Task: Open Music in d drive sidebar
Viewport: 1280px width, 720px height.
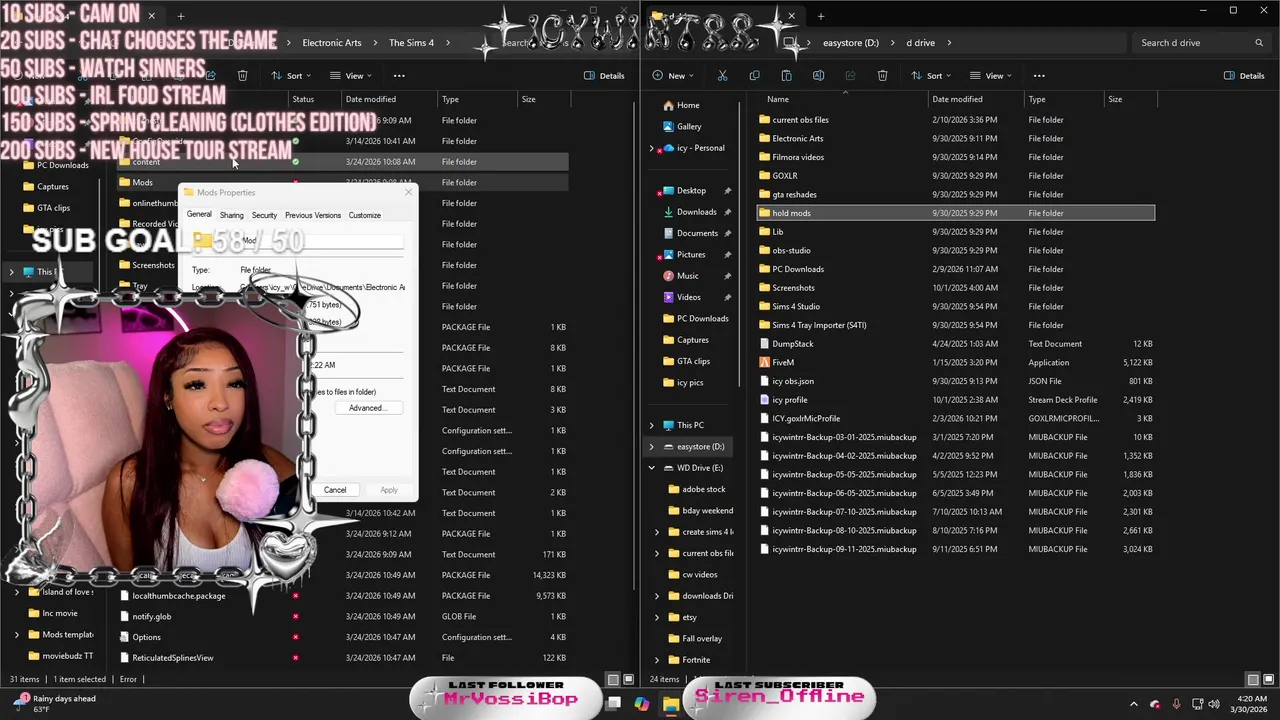Action: point(687,276)
